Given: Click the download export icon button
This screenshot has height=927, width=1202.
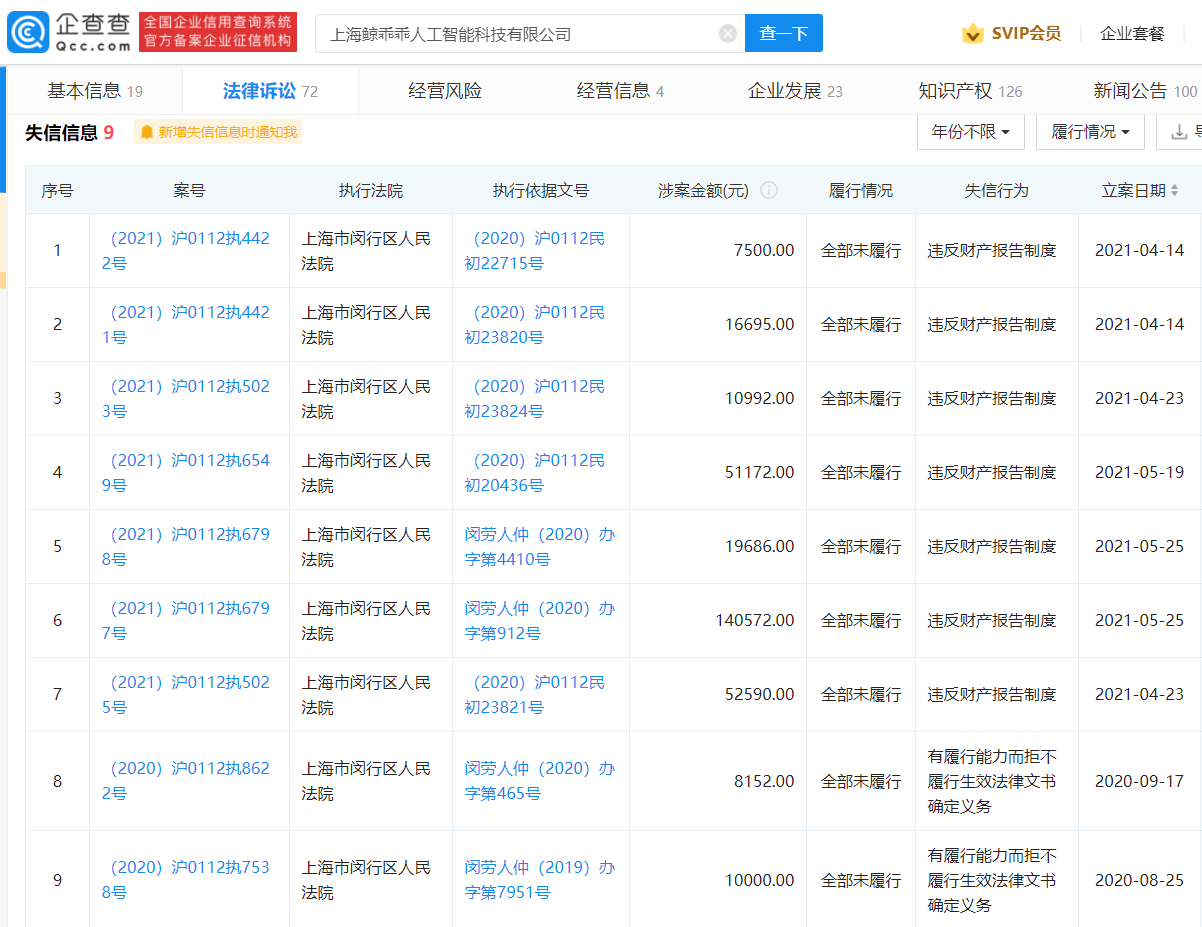Looking at the screenshot, I should [1179, 132].
